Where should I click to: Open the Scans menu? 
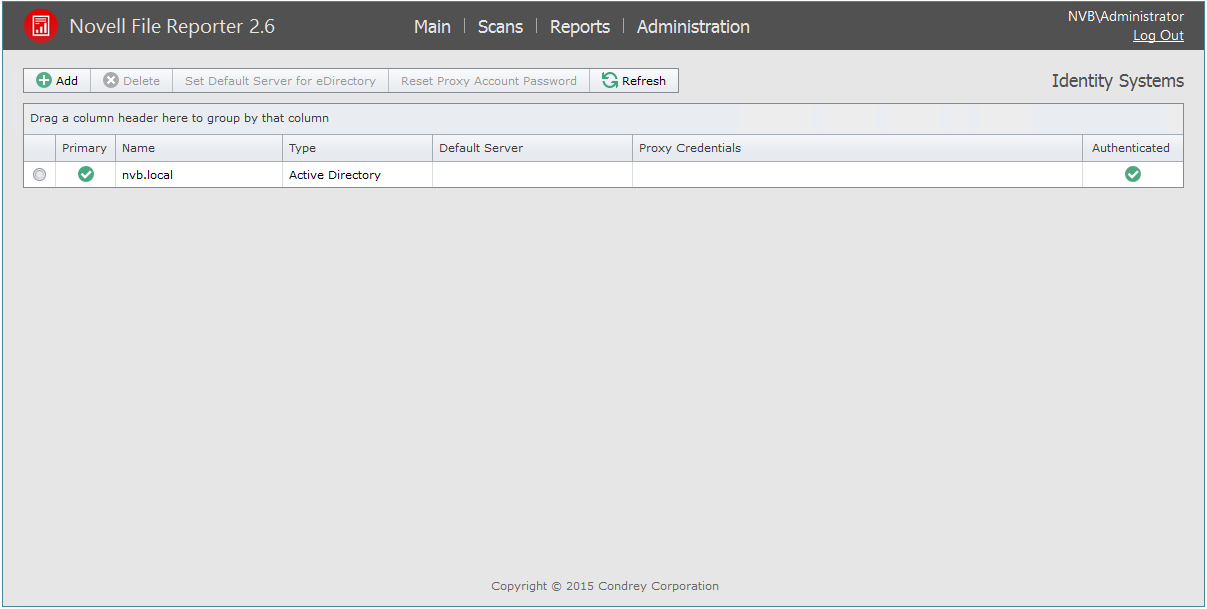pyautogui.click(x=500, y=27)
